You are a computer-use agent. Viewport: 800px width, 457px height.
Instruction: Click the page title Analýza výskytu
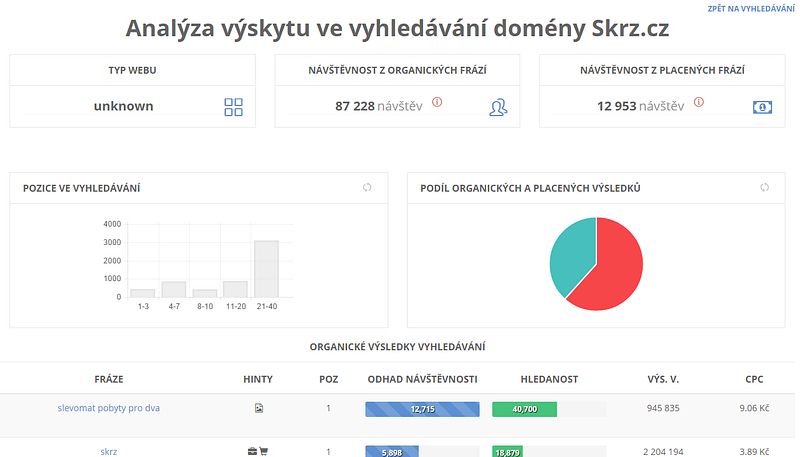pyautogui.click(x=397, y=28)
